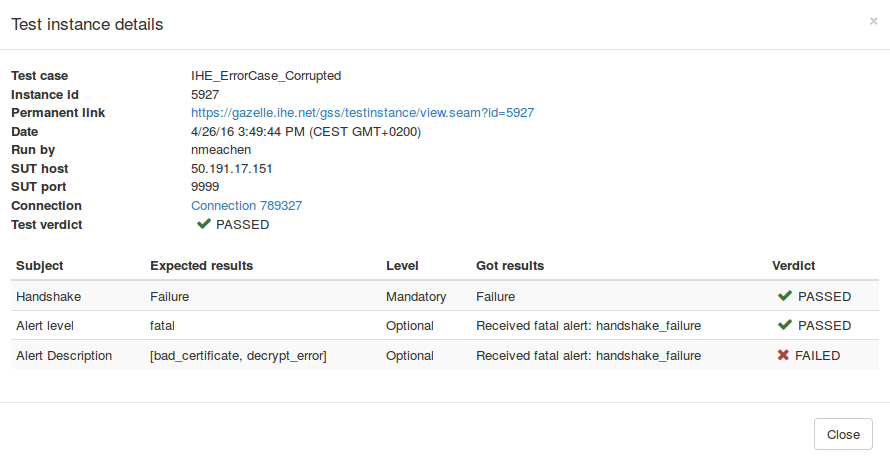
Task: Select the Handshake row subject cell
Action: [46, 297]
